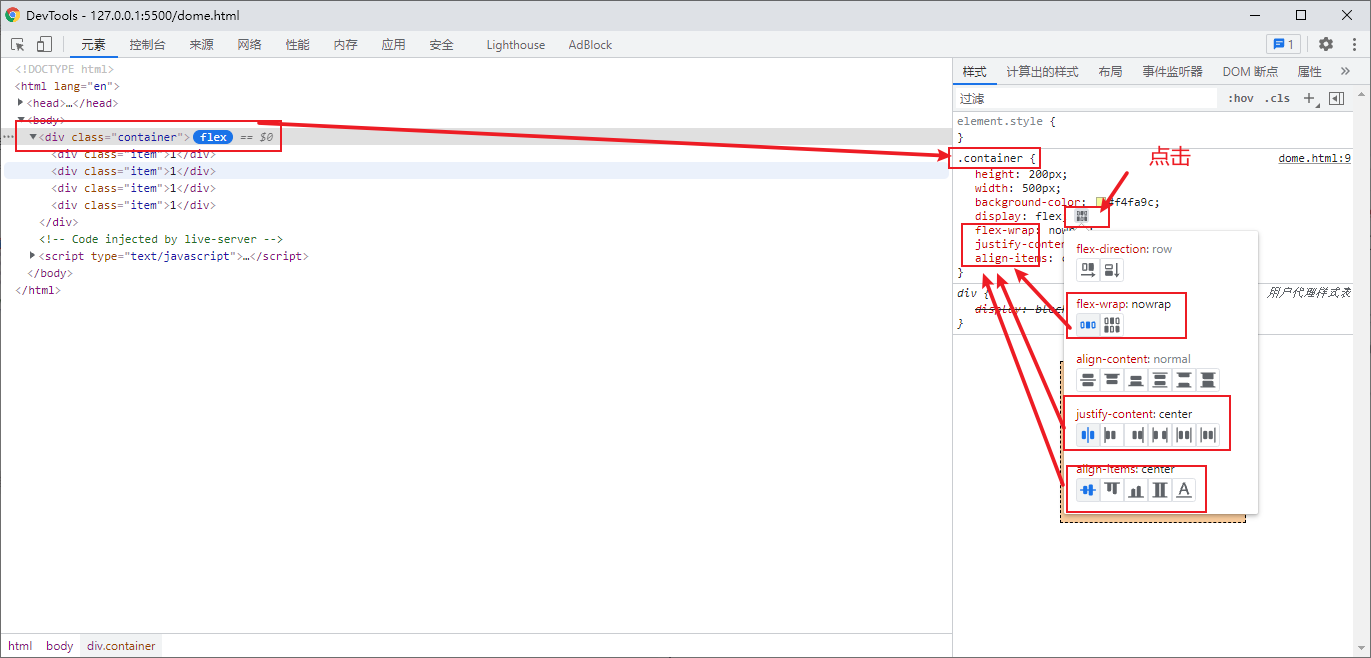Open ellipsis actions for container row

(8, 137)
